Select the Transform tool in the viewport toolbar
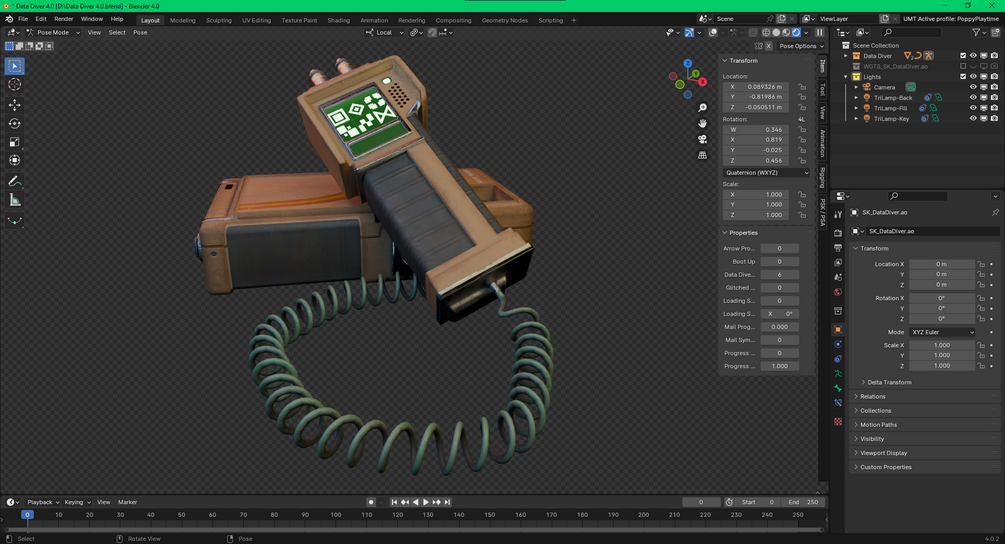 click(15, 160)
